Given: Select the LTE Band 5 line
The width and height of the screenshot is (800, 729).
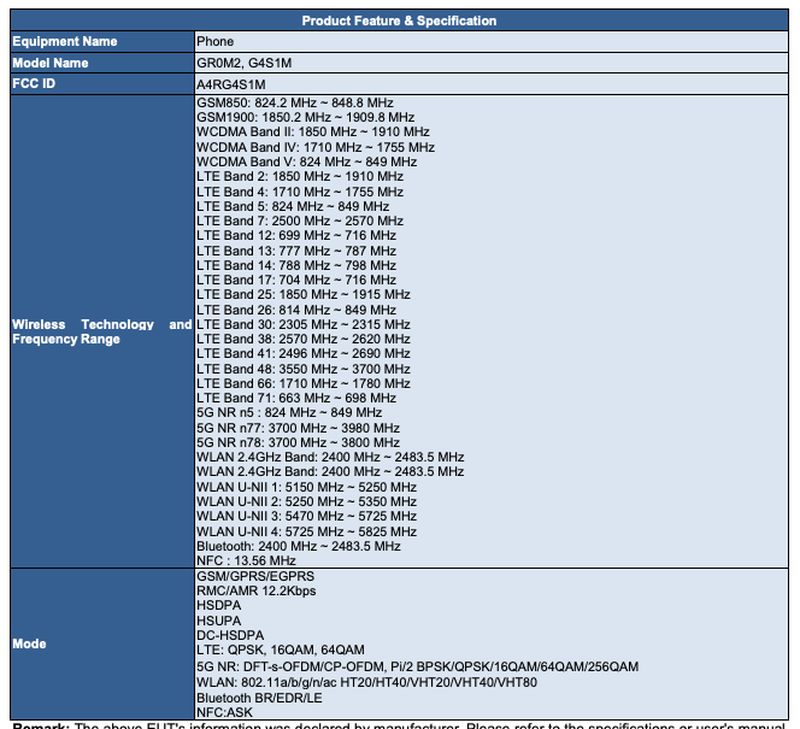Looking at the screenshot, I should pyautogui.click(x=293, y=206).
